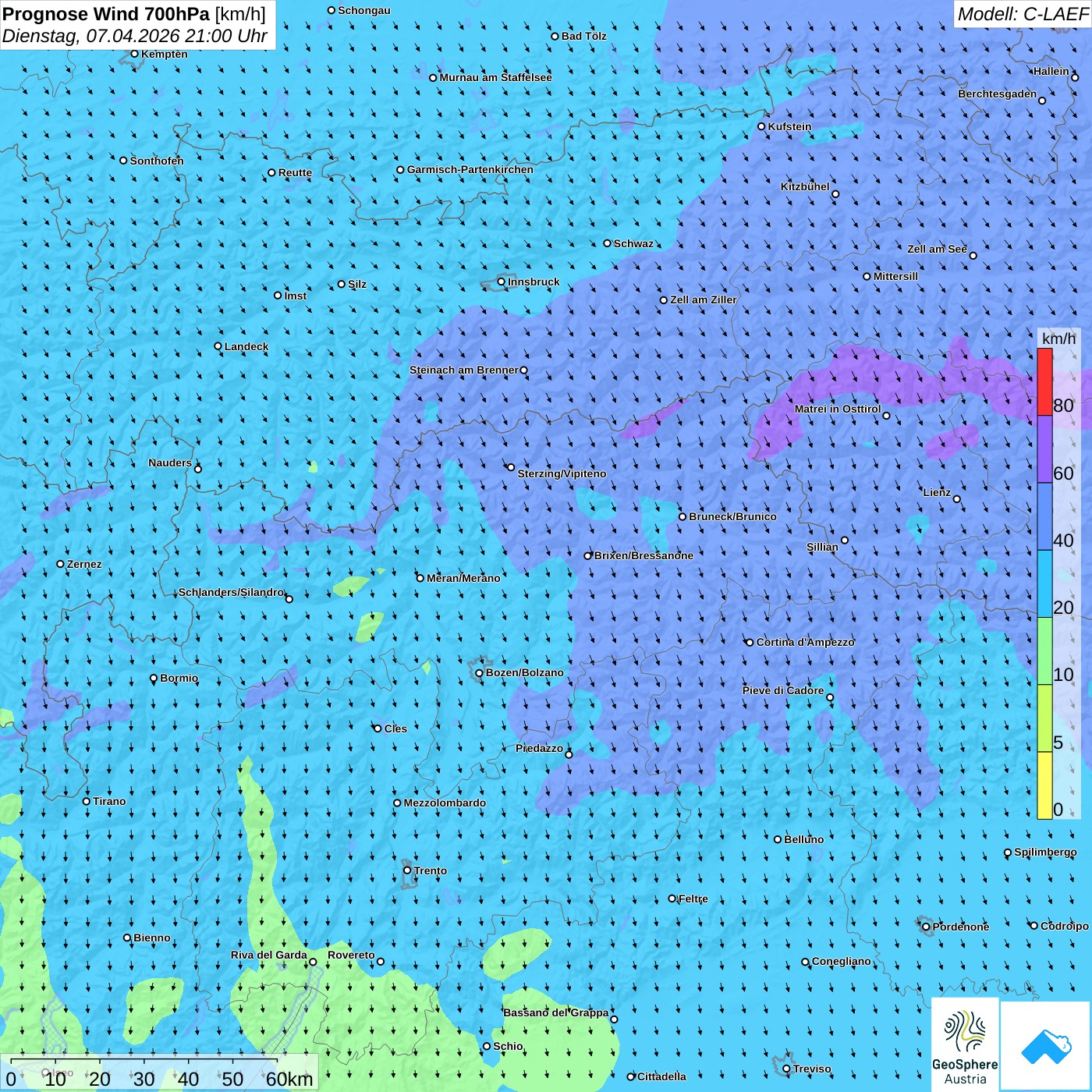Click the 'Reutte' label
The image size is (1092, 1092).
(x=295, y=172)
